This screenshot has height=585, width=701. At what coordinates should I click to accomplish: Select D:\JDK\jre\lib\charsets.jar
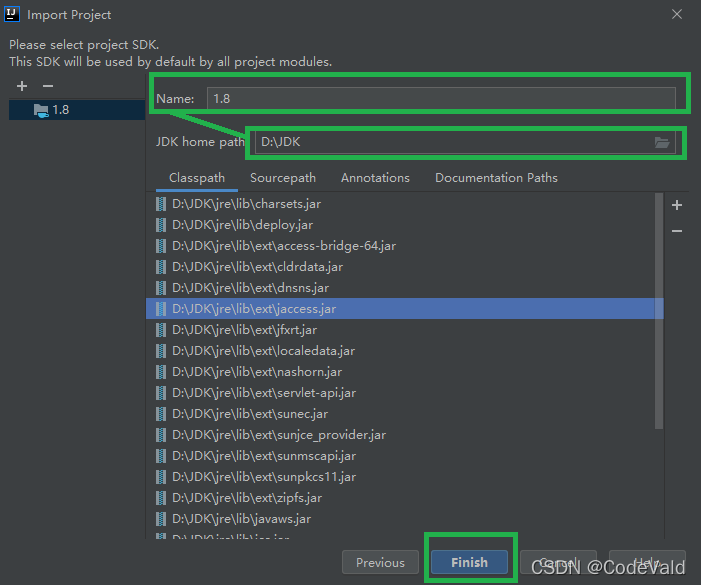(404, 204)
